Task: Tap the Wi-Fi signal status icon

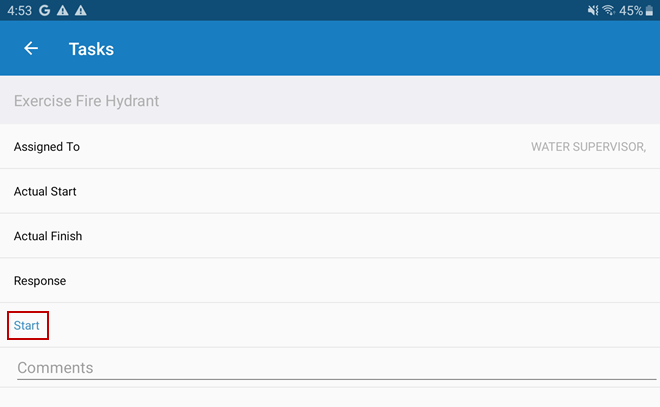Action: click(x=608, y=10)
